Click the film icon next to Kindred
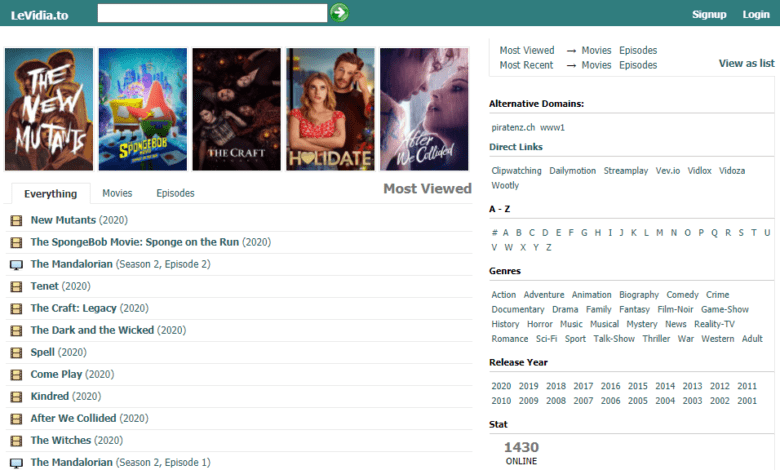The width and height of the screenshot is (780, 470). [x=16, y=396]
